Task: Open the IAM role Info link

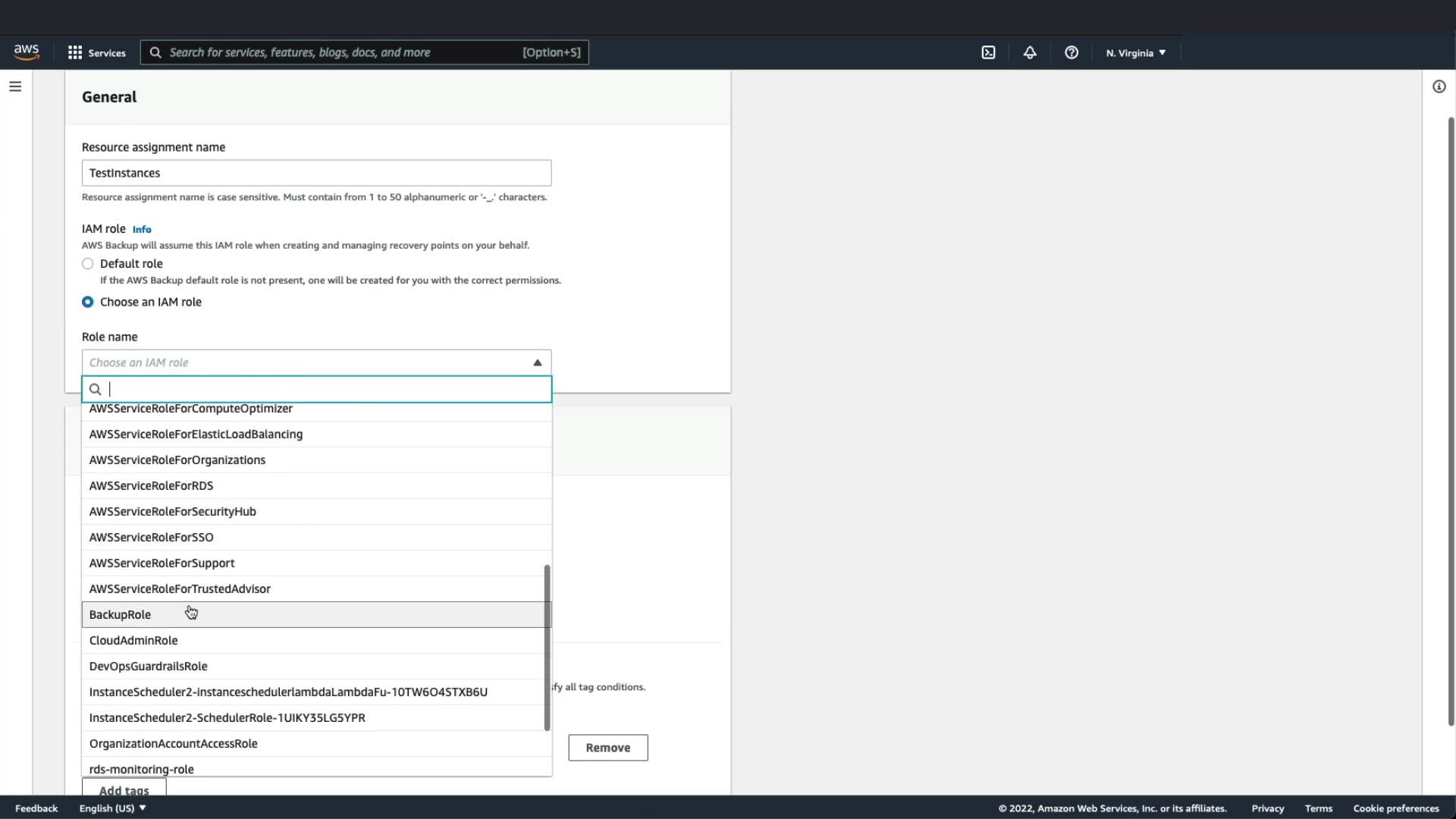Action: [142, 229]
